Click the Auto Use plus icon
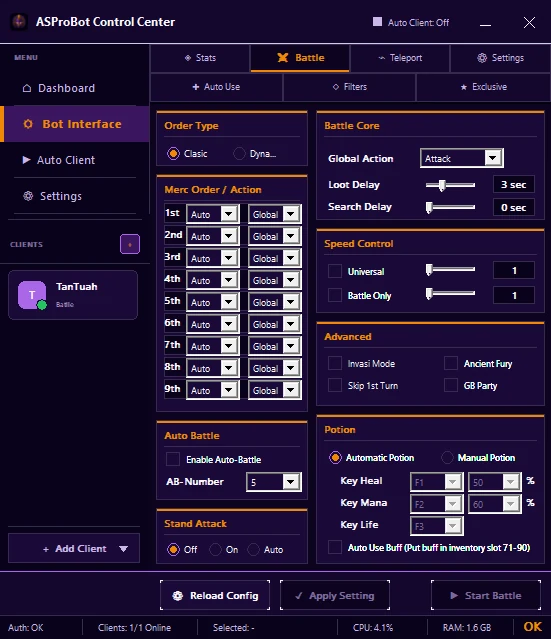 (x=196, y=87)
